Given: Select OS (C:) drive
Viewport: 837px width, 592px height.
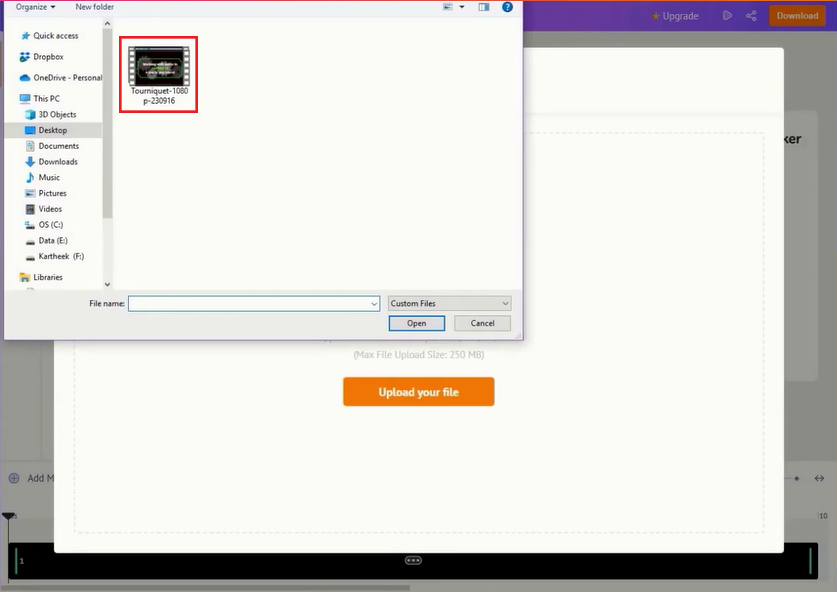Looking at the screenshot, I should 51,225.
